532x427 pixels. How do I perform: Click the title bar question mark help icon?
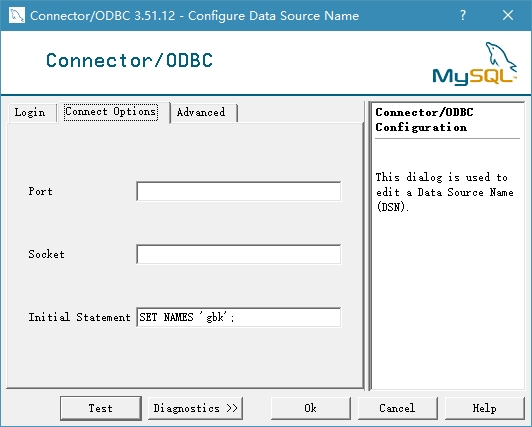click(x=463, y=15)
